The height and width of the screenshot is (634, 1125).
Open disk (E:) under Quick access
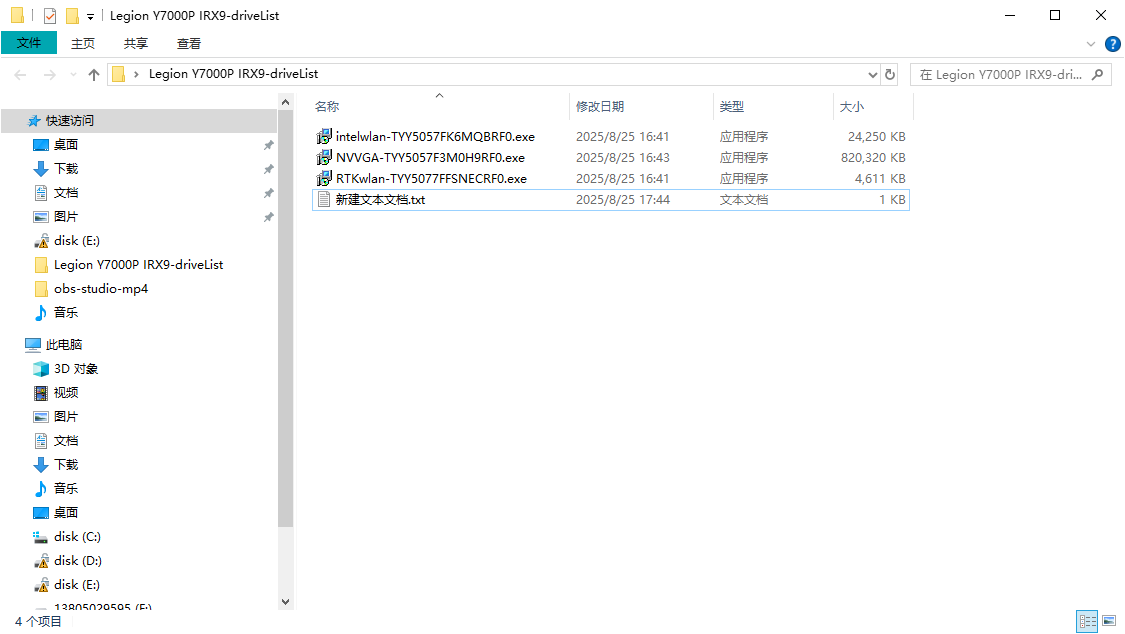point(76,241)
